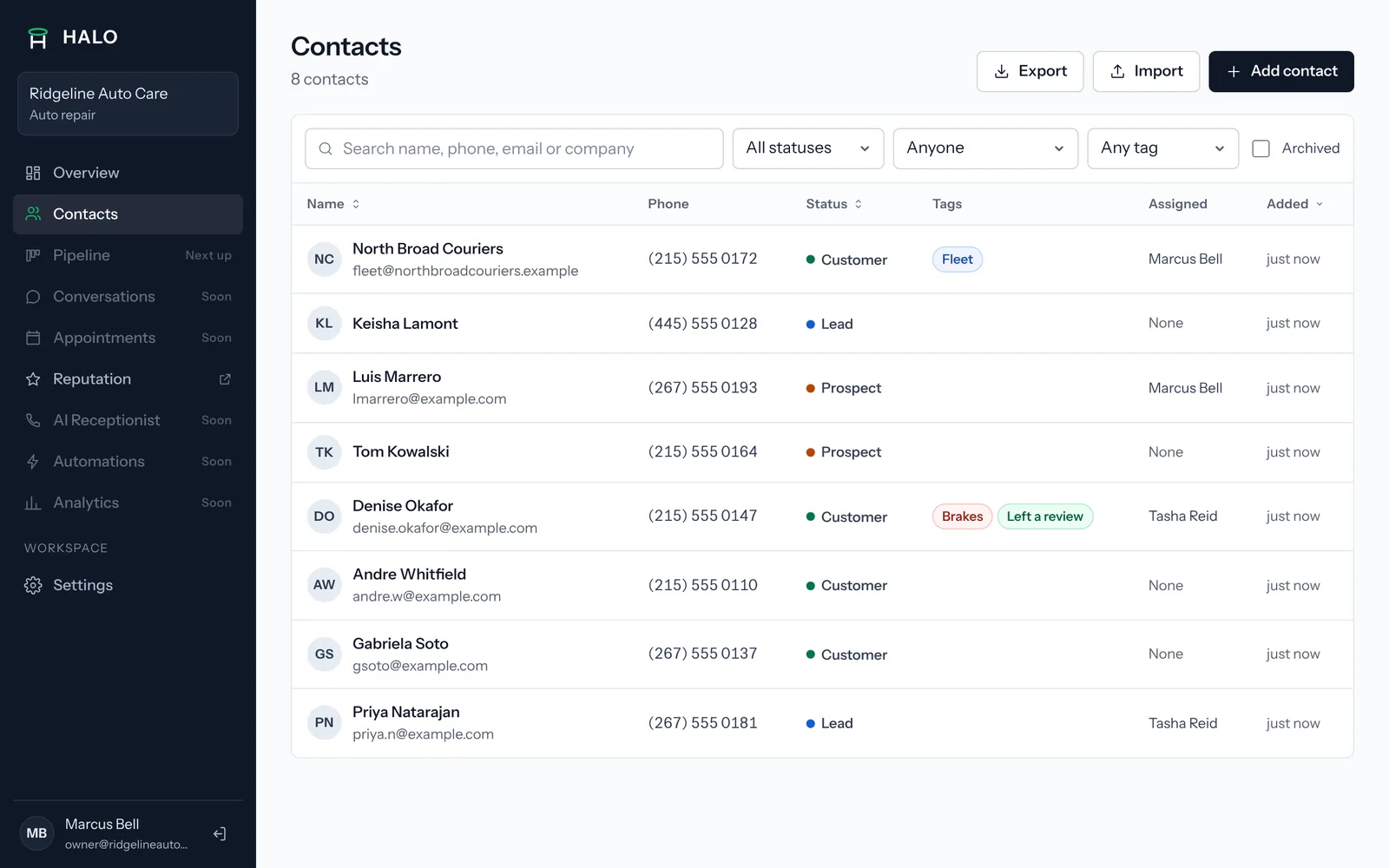Click the Analytics bar chart icon
The image size is (1389, 868).
pos(33,503)
